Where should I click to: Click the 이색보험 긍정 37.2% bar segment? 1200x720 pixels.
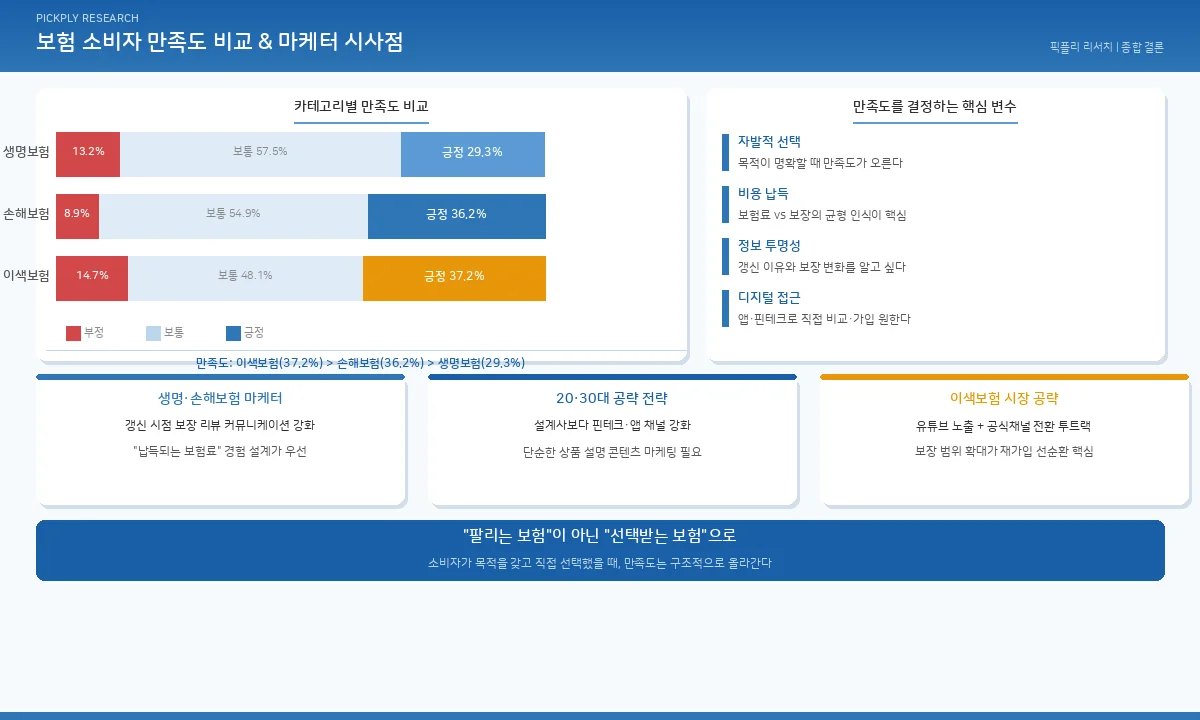click(452, 278)
